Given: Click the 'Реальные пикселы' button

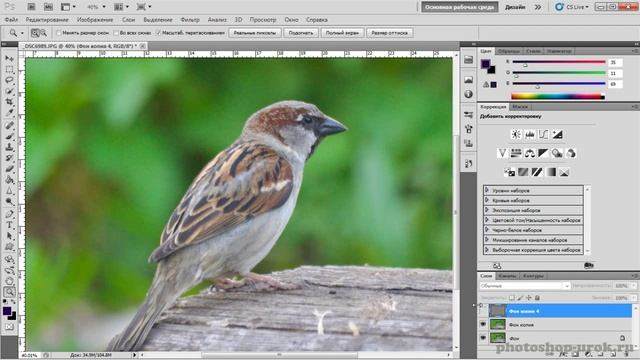Looking at the screenshot, I should coord(255,33).
